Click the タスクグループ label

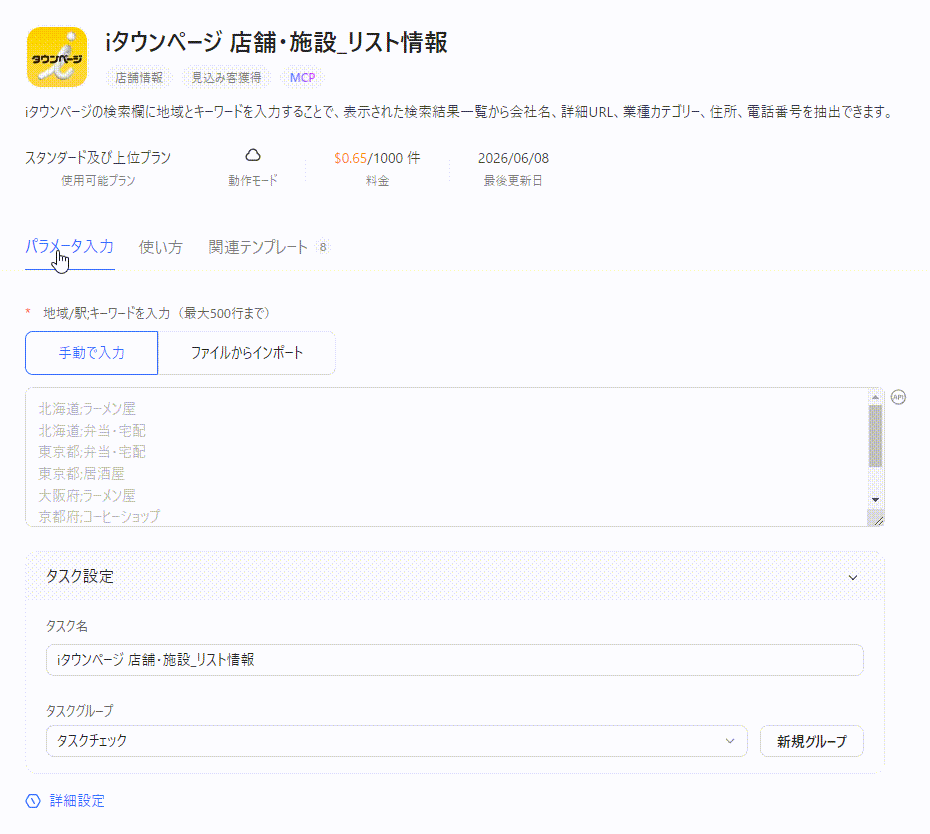point(79,711)
